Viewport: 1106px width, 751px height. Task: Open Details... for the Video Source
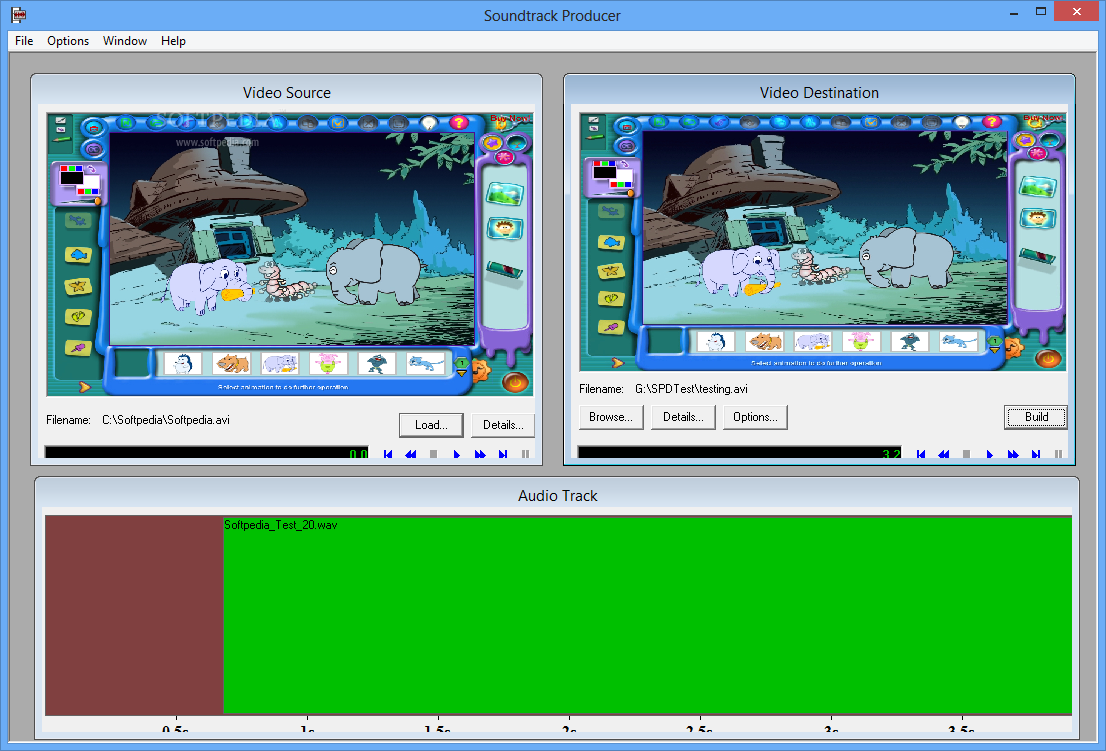click(503, 425)
